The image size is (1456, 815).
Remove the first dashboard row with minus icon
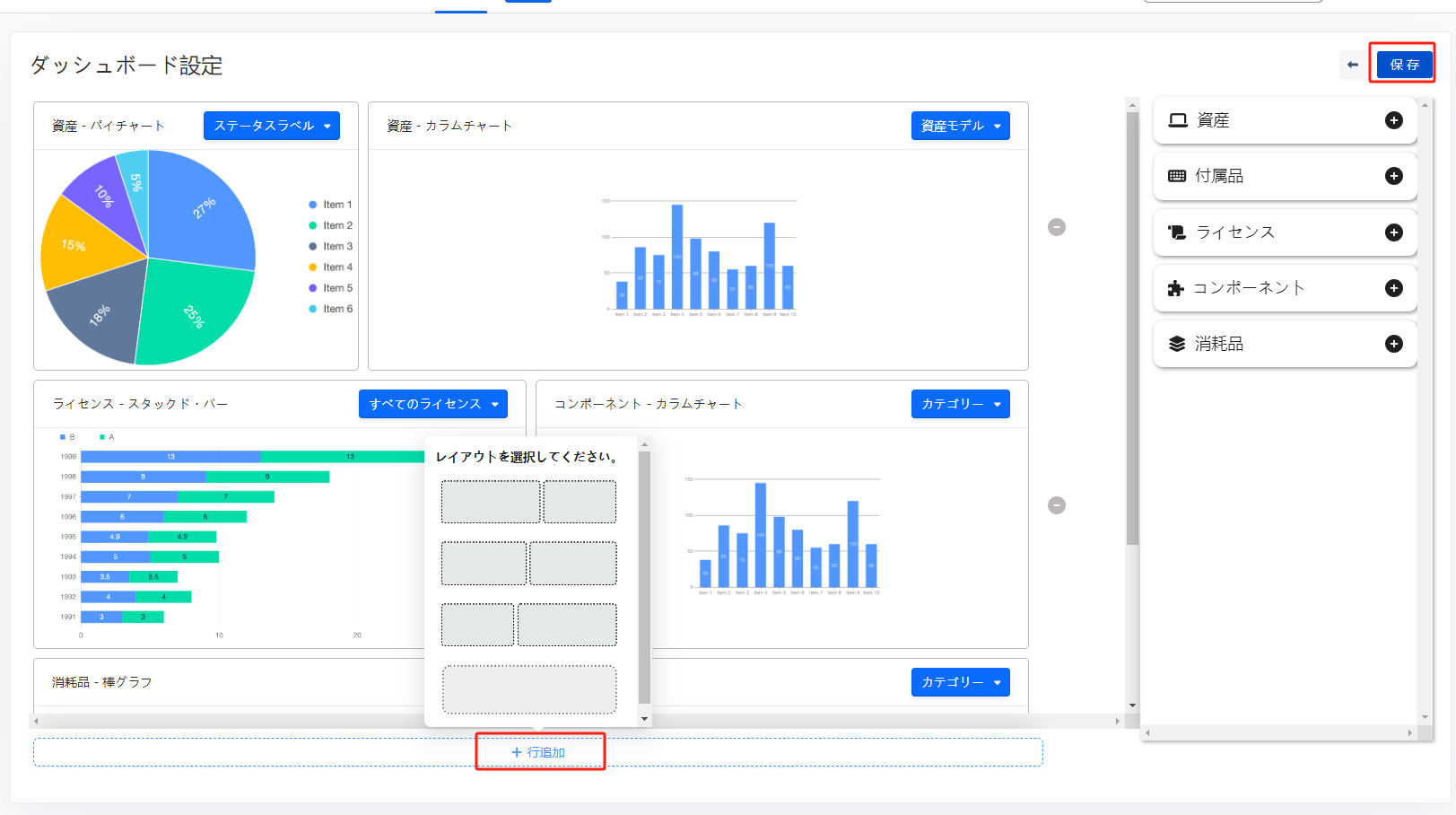(x=1057, y=227)
